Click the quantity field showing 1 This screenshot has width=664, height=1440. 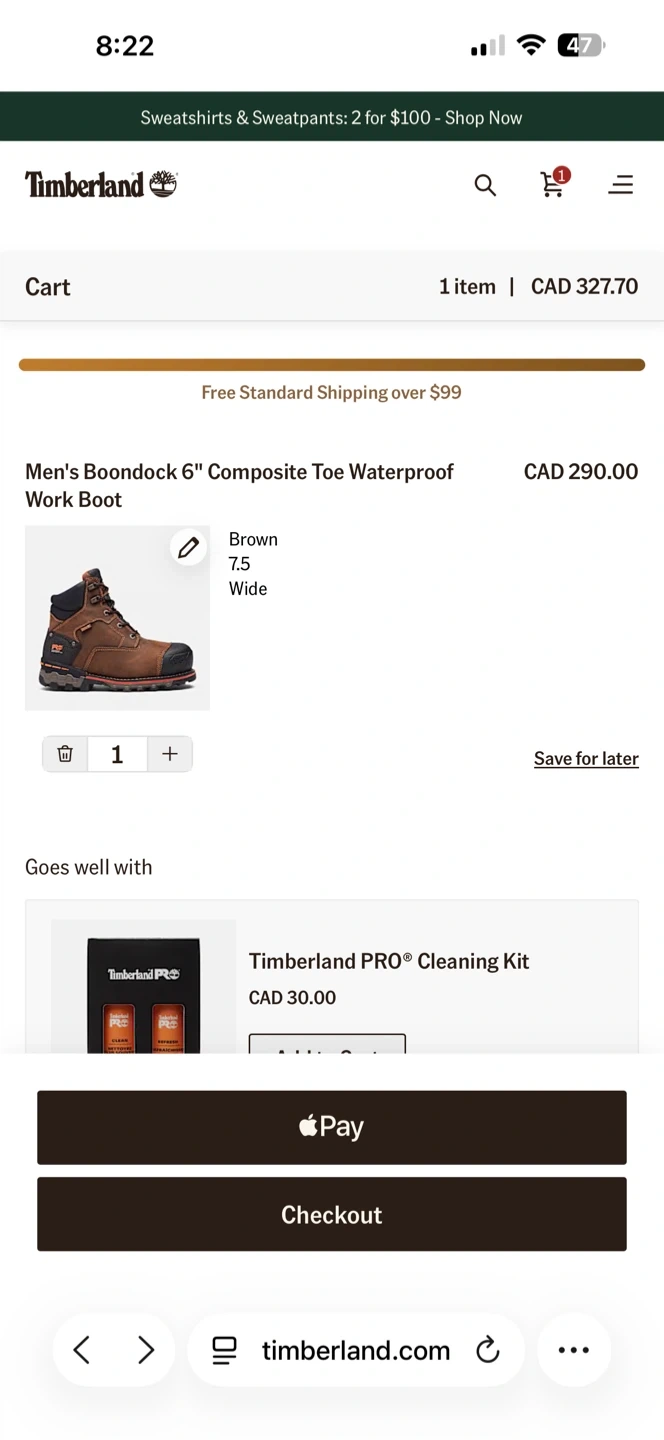117,754
